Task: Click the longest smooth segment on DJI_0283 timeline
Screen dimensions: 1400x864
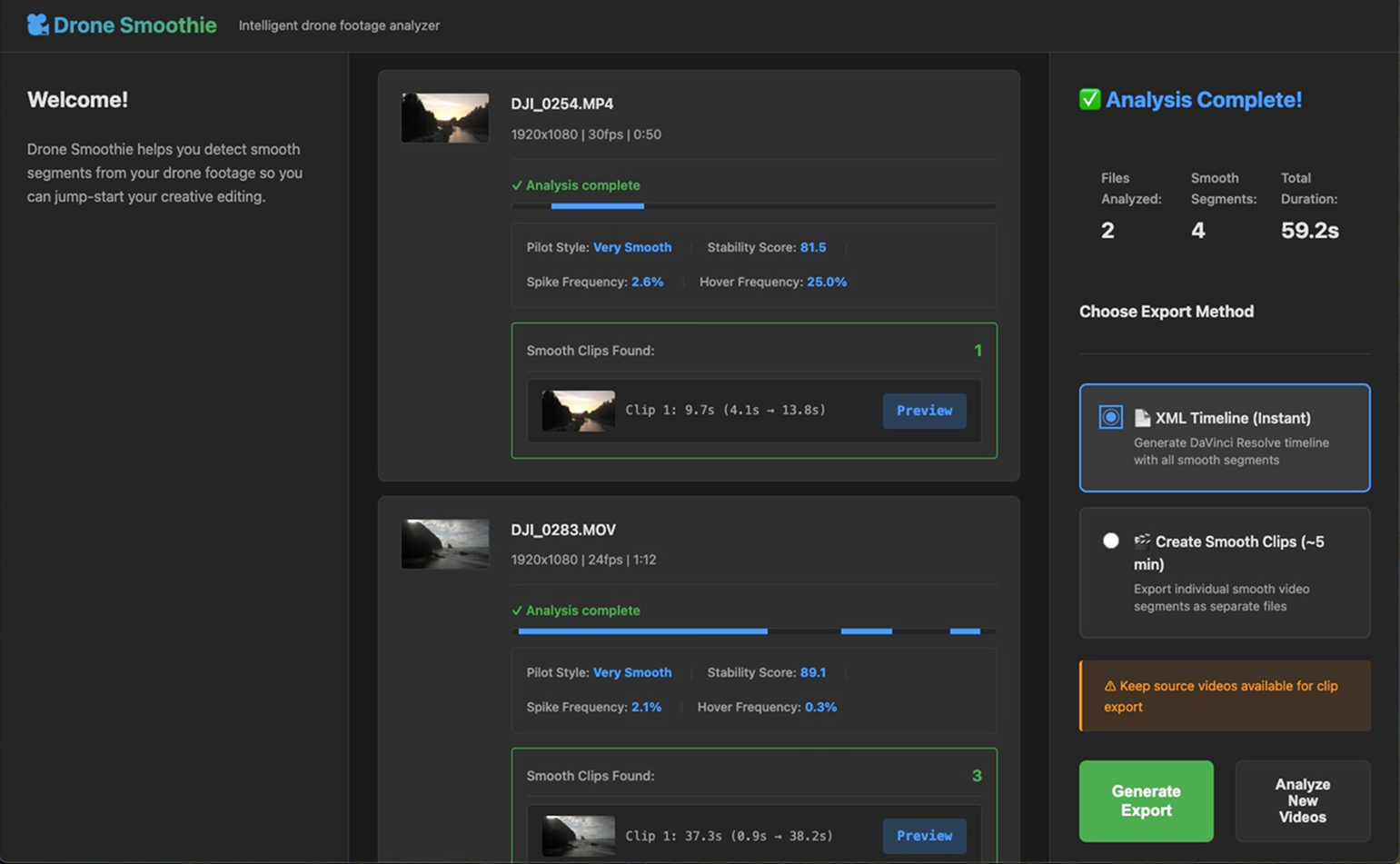Action: (642, 631)
